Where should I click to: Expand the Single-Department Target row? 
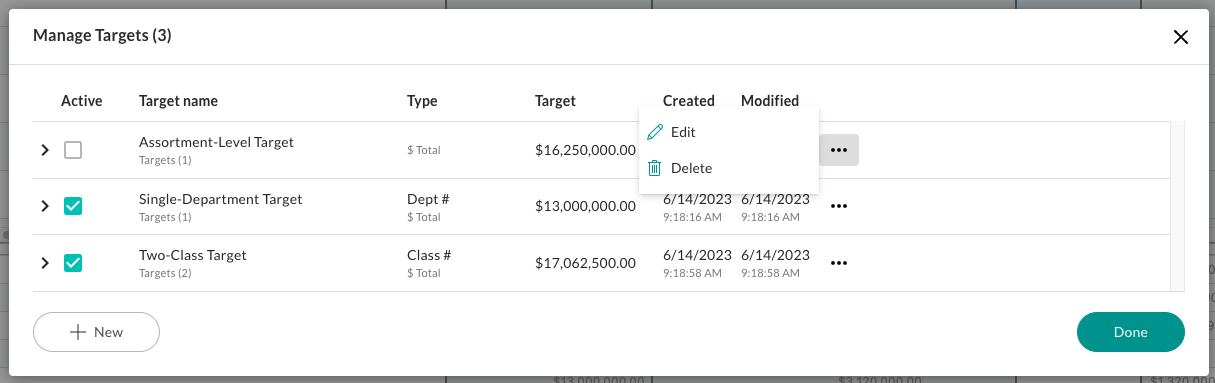click(44, 206)
